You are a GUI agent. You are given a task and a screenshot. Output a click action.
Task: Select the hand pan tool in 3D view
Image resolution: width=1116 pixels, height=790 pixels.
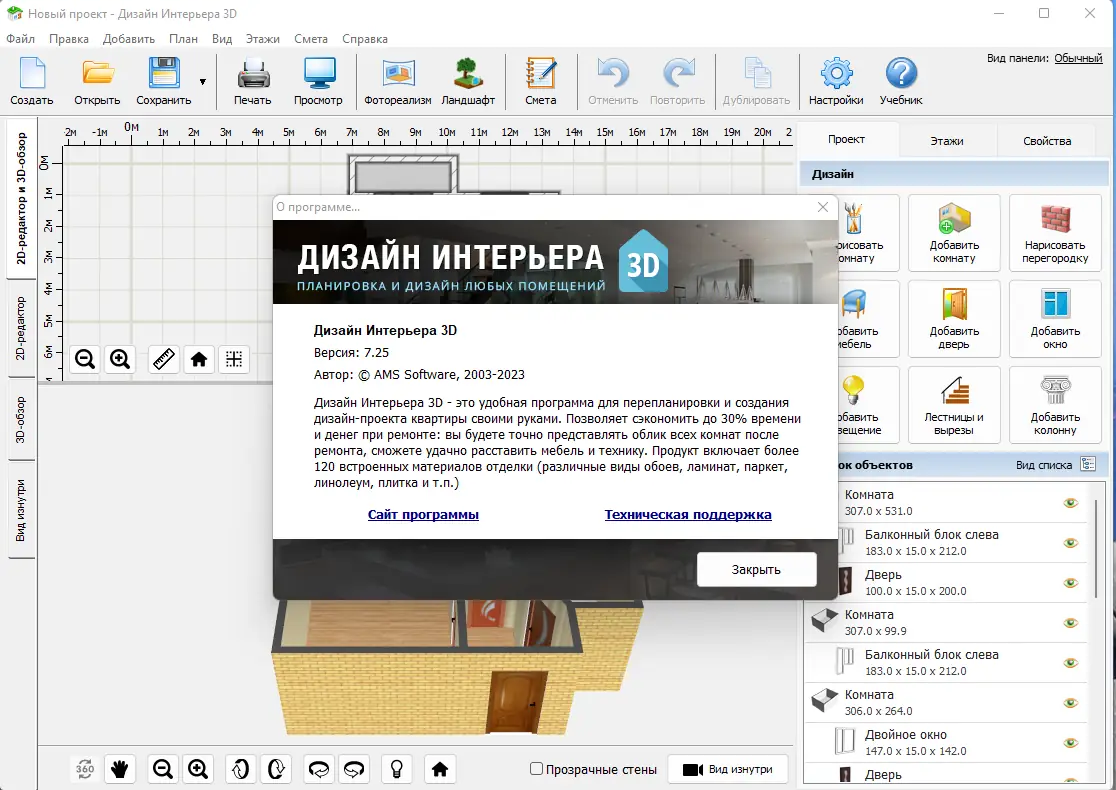coord(120,769)
